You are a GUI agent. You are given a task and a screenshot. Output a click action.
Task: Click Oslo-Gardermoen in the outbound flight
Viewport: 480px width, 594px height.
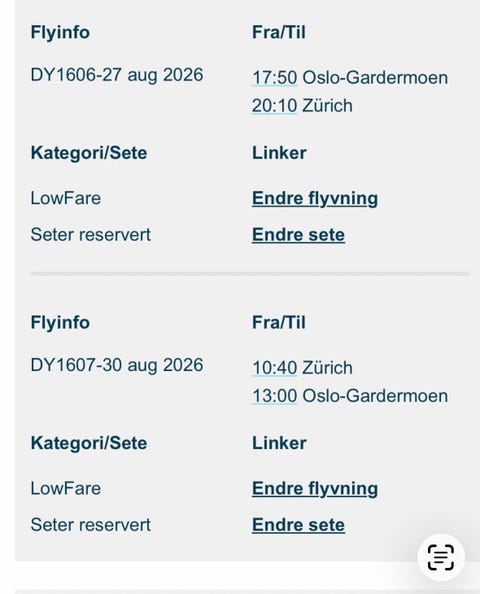(375, 78)
